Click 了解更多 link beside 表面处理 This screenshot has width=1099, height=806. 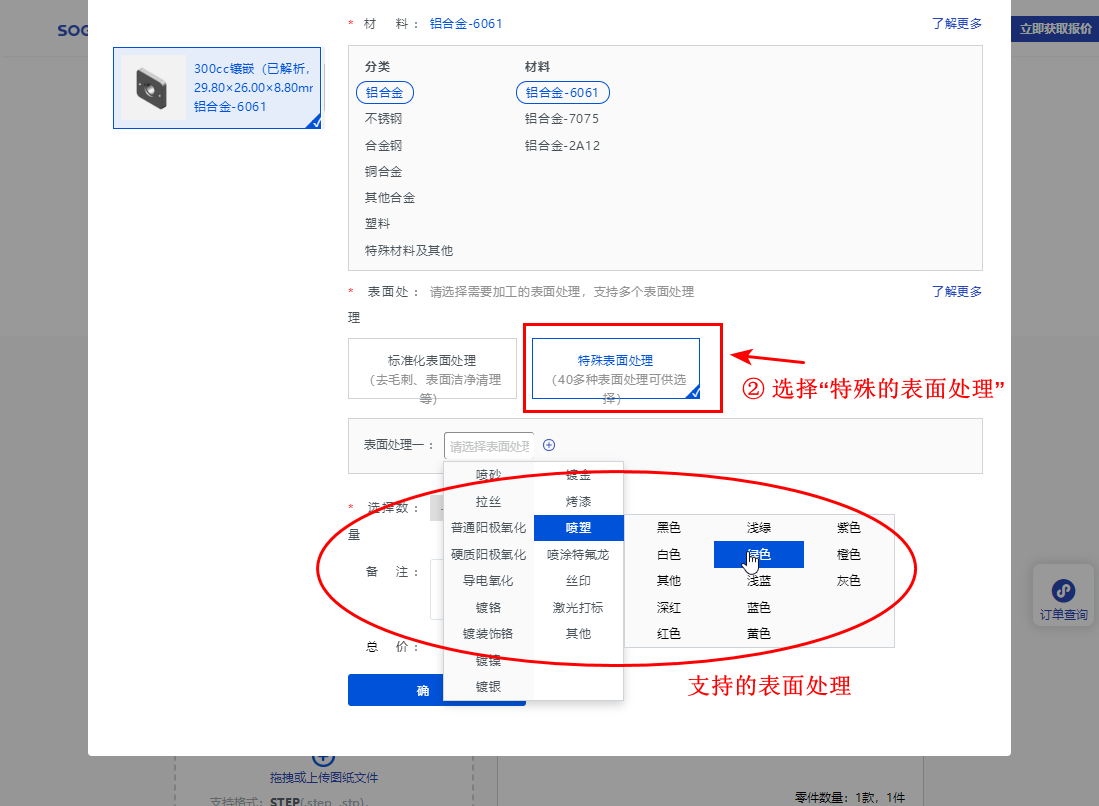[956, 292]
